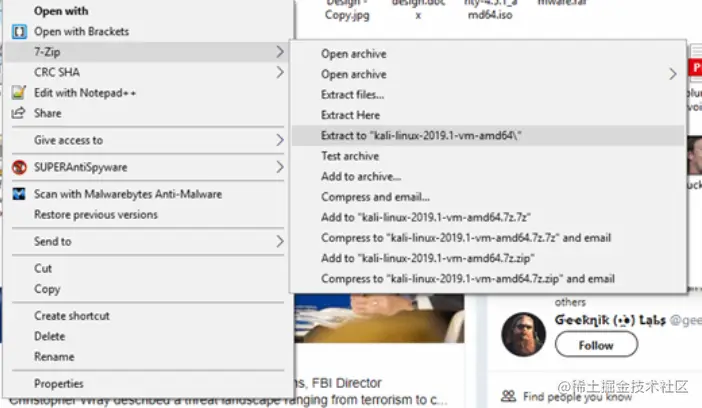Screen dimensions: 702x408
Task: Follow Geeknik Labs on Twitter
Action: 596,345
